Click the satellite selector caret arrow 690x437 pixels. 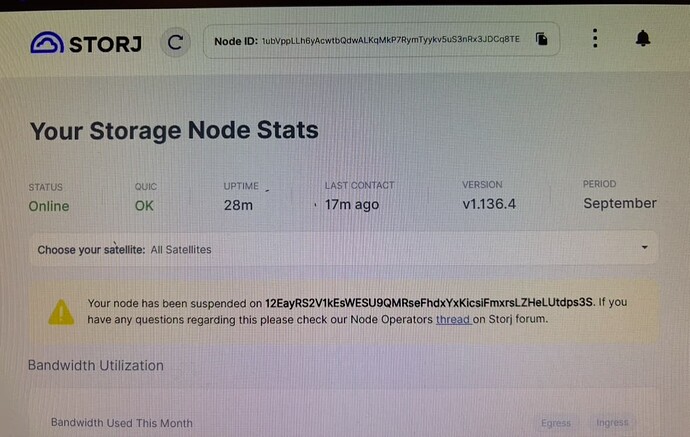point(645,247)
